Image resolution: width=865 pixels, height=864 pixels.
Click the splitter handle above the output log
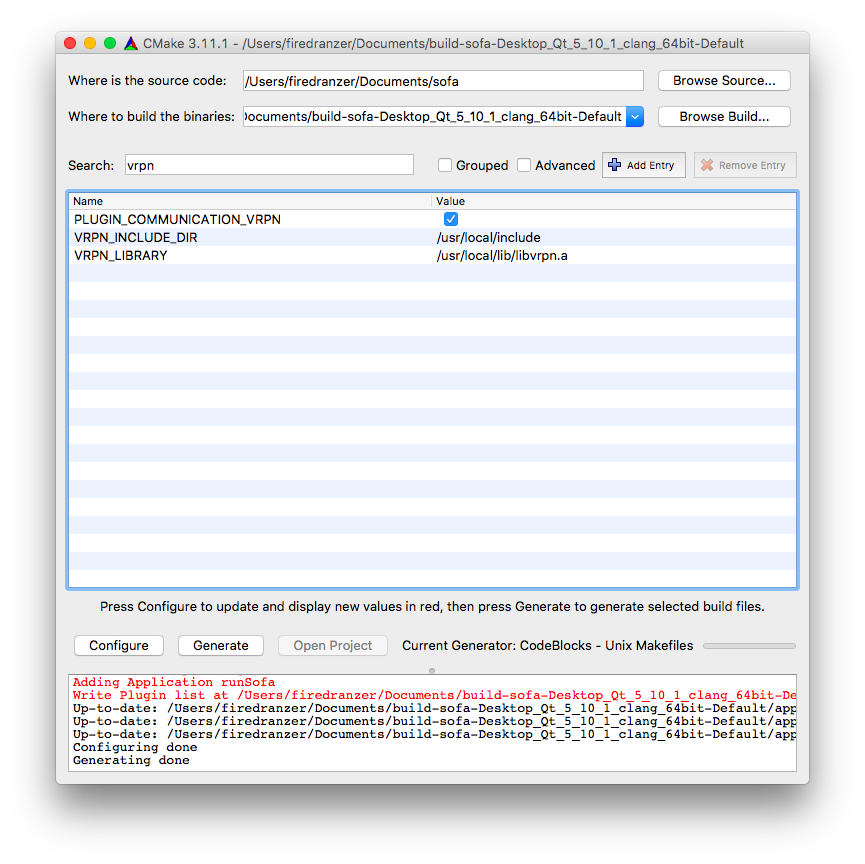coord(432,671)
